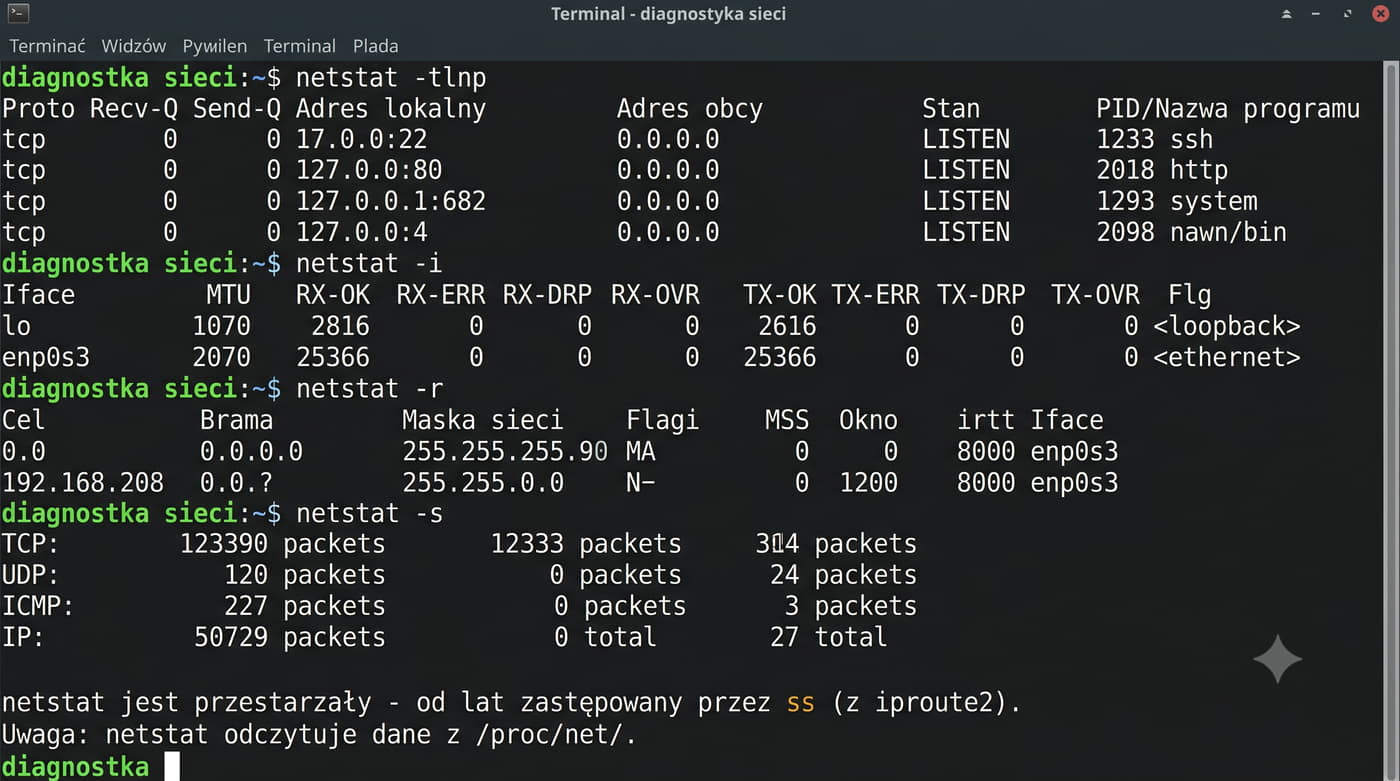Click the cursor block at the prompt
This screenshot has width=1400, height=781.
(x=172, y=767)
